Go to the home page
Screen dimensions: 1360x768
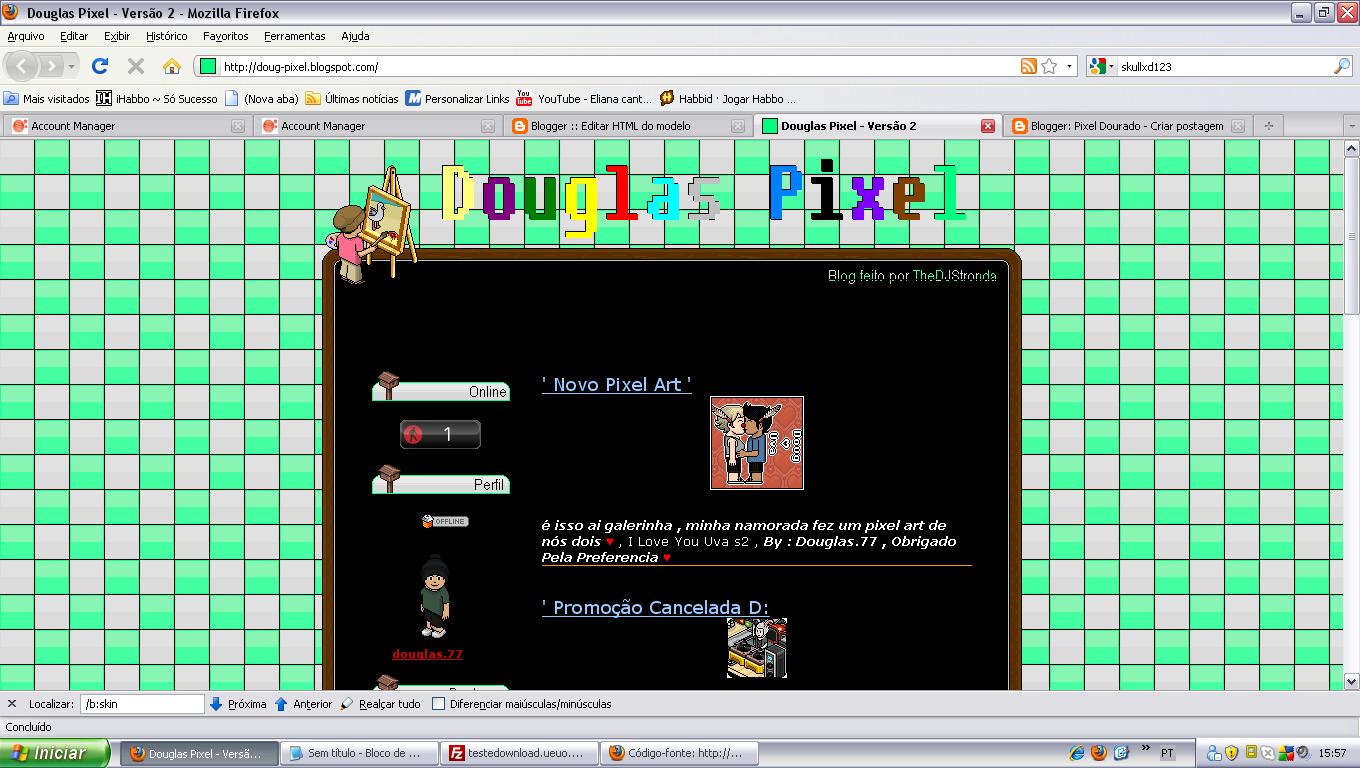pyautogui.click(x=172, y=66)
